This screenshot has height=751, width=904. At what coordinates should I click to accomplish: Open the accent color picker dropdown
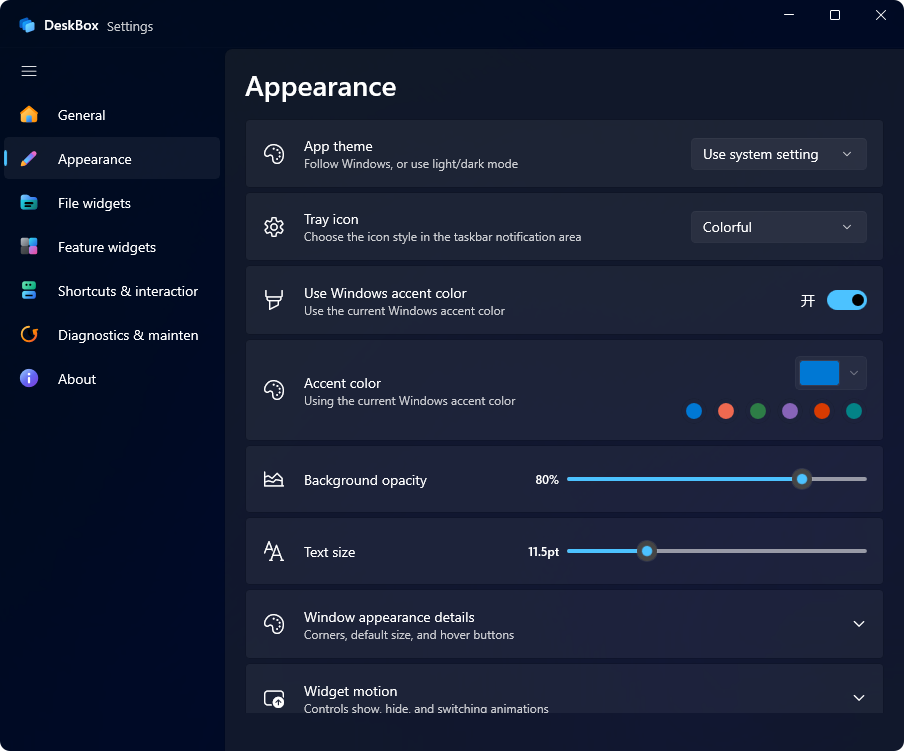[830, 373]
